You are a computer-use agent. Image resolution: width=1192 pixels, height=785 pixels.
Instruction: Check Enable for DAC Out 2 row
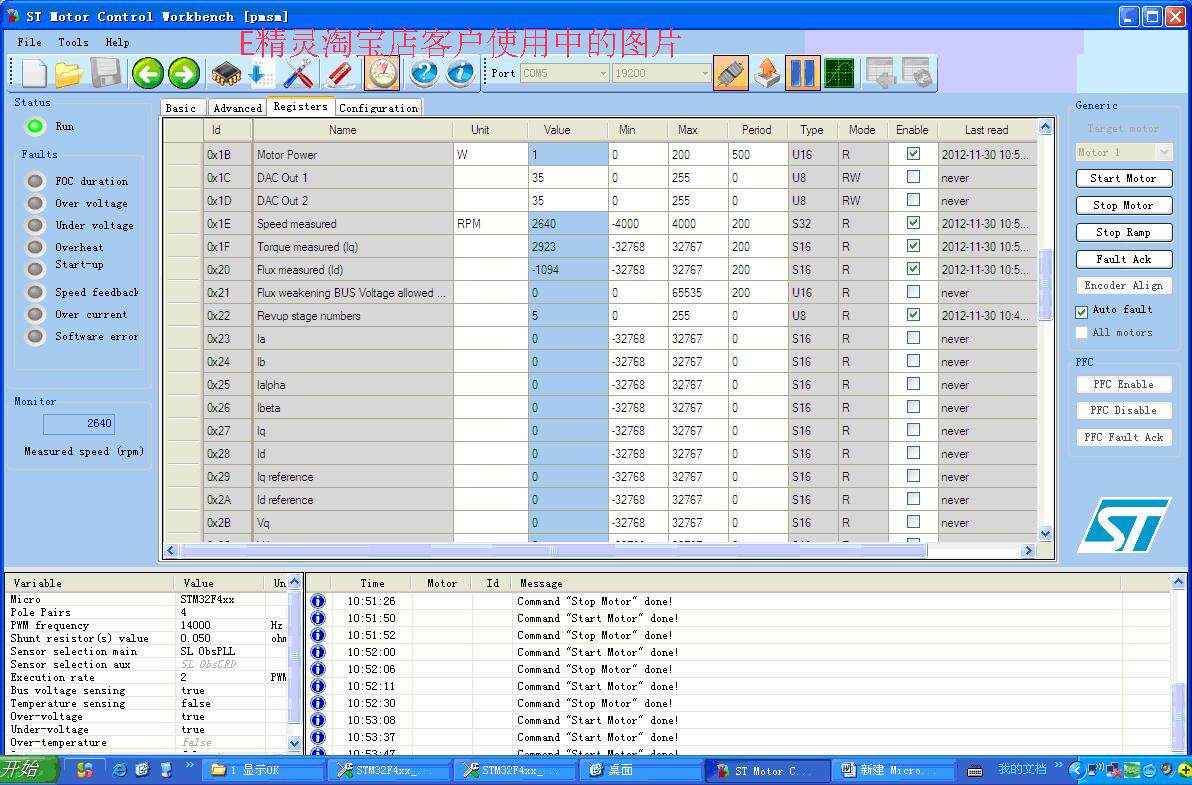coord(913,199)
